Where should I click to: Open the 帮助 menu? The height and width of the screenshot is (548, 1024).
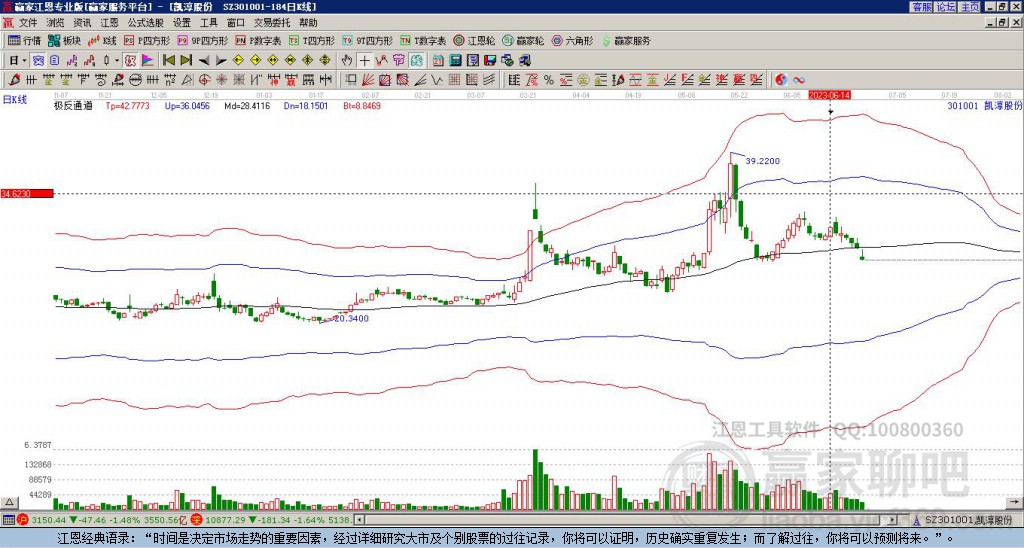pos(308,23)
